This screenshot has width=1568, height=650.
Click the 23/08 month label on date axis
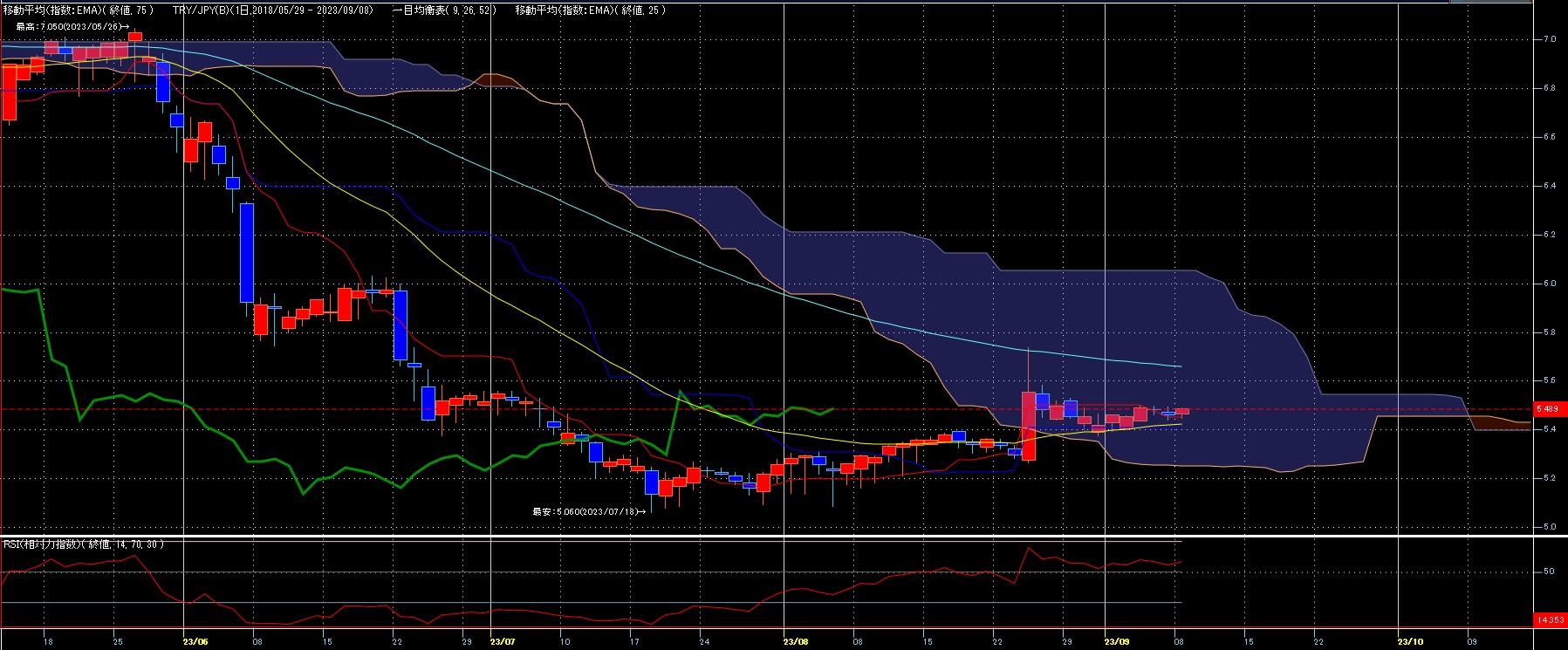[797, 641]
